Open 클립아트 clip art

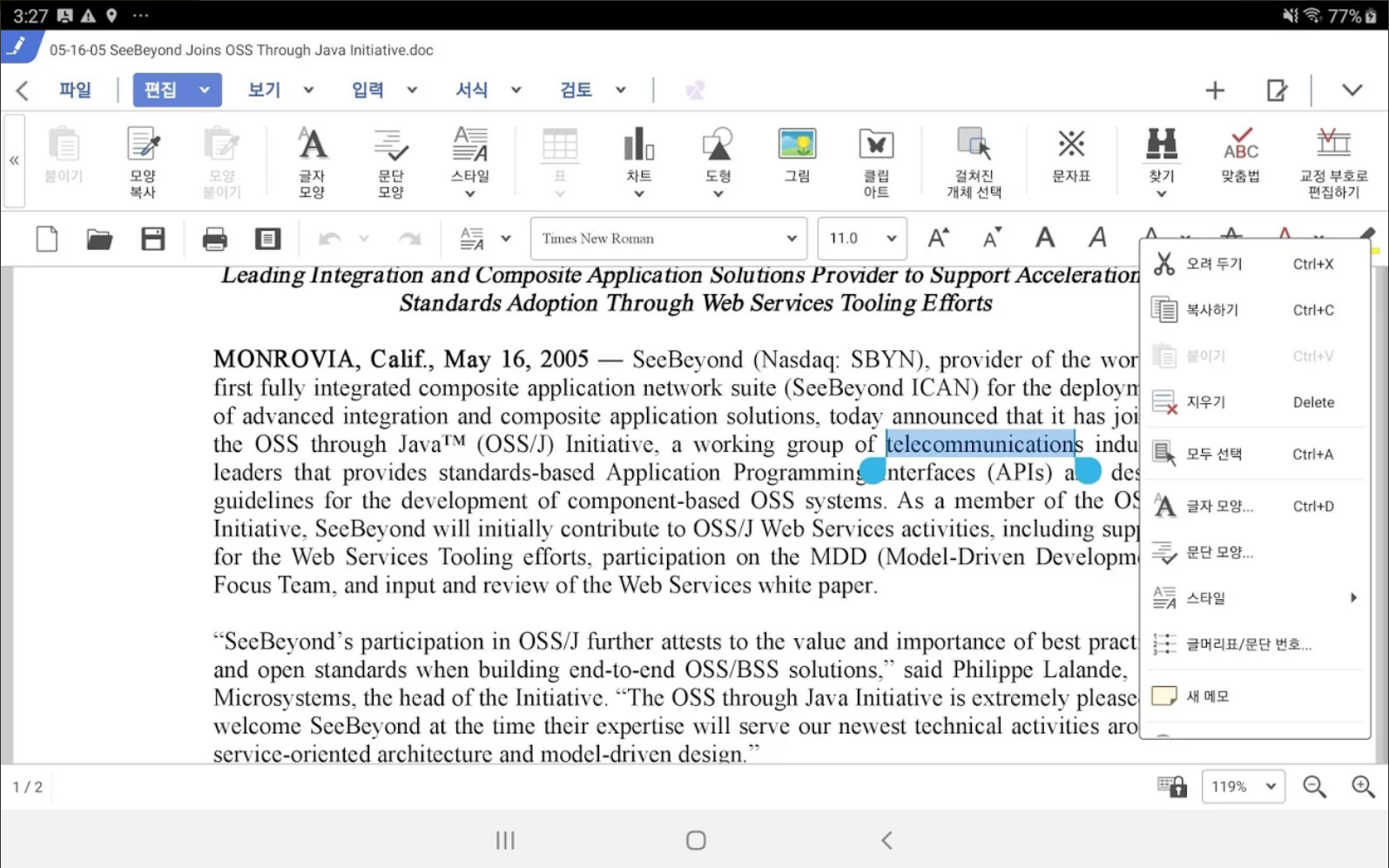(876, 162)
